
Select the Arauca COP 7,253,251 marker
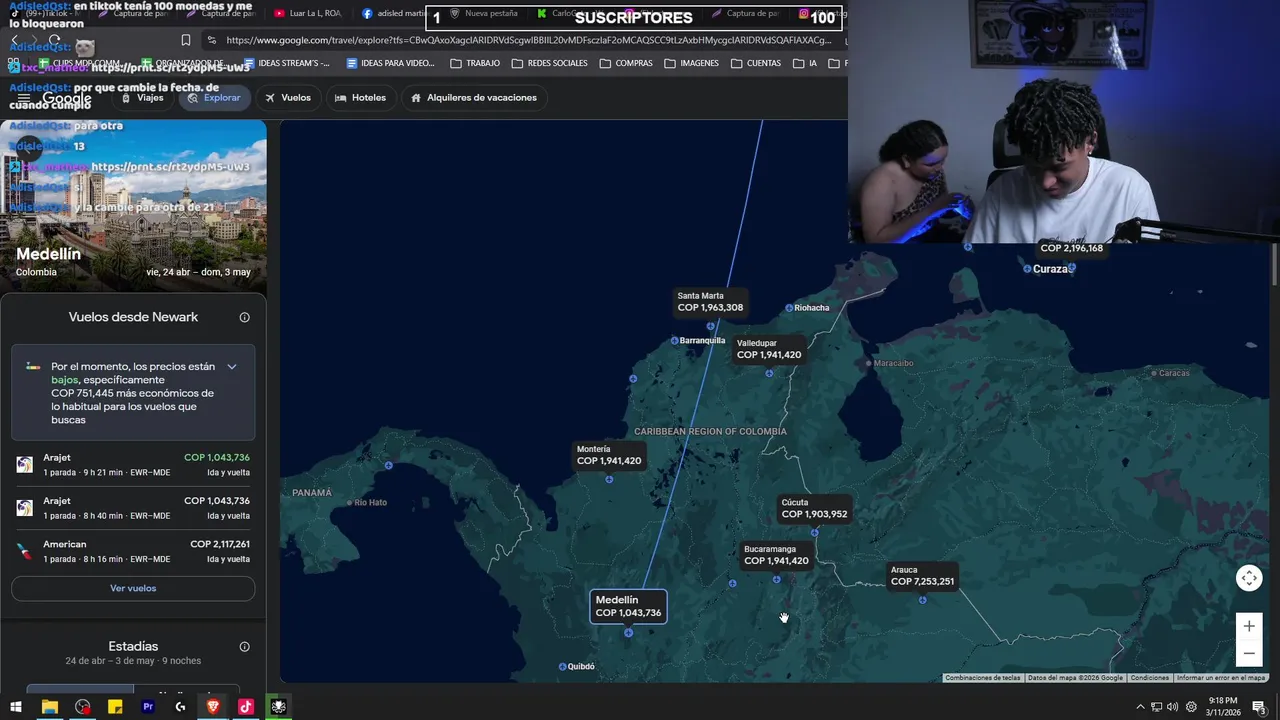pos(922,576)
